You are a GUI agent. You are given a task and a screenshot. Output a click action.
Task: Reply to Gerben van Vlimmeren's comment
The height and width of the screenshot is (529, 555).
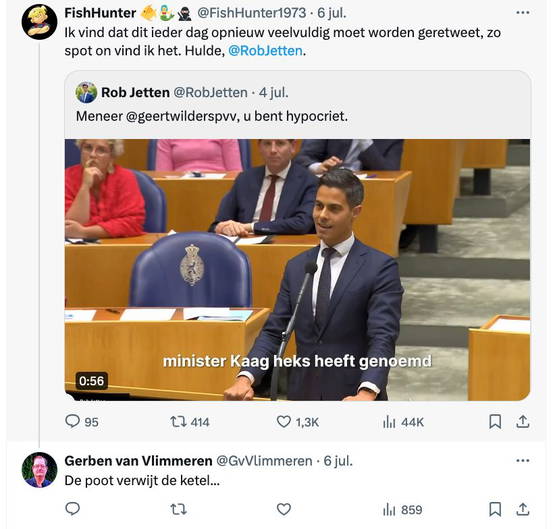tap(73, 509)
